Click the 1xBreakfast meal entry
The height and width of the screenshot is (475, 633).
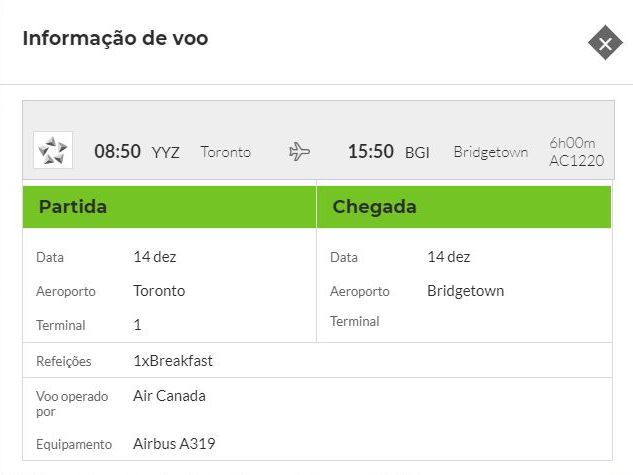pyautogui.click(x=173, y=361)
